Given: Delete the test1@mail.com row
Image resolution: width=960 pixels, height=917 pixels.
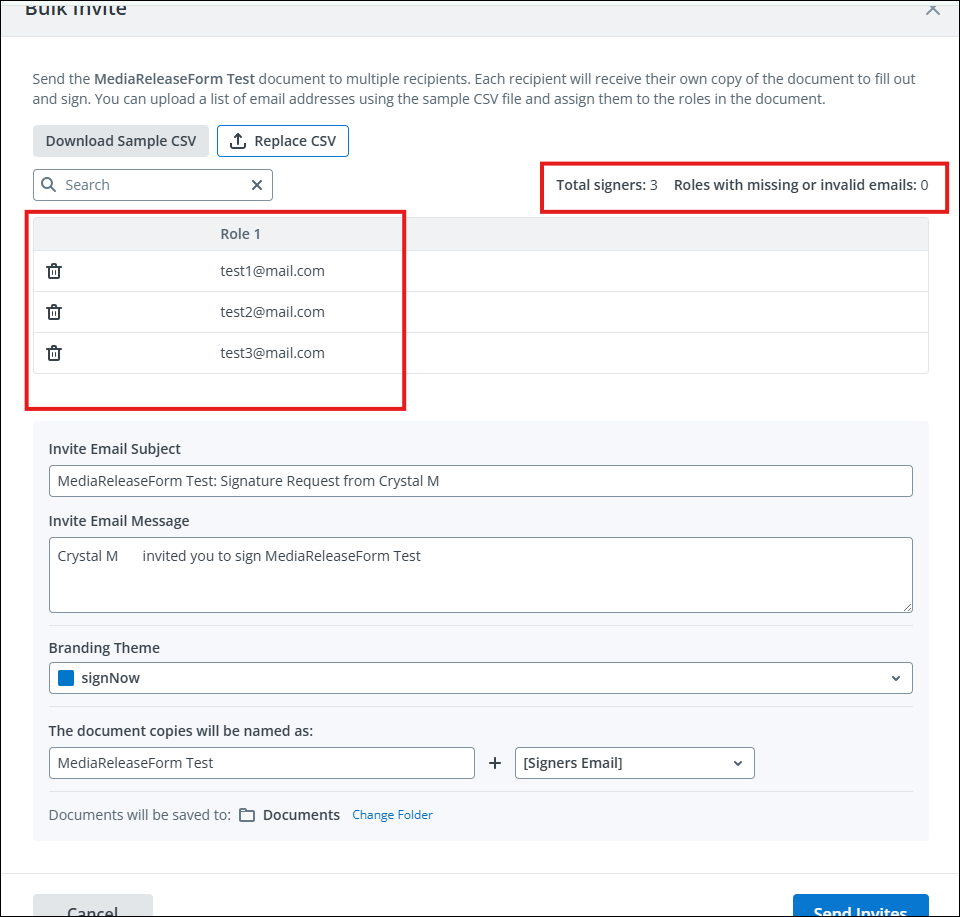Looking at the screenshot, I should pos(54,271).
